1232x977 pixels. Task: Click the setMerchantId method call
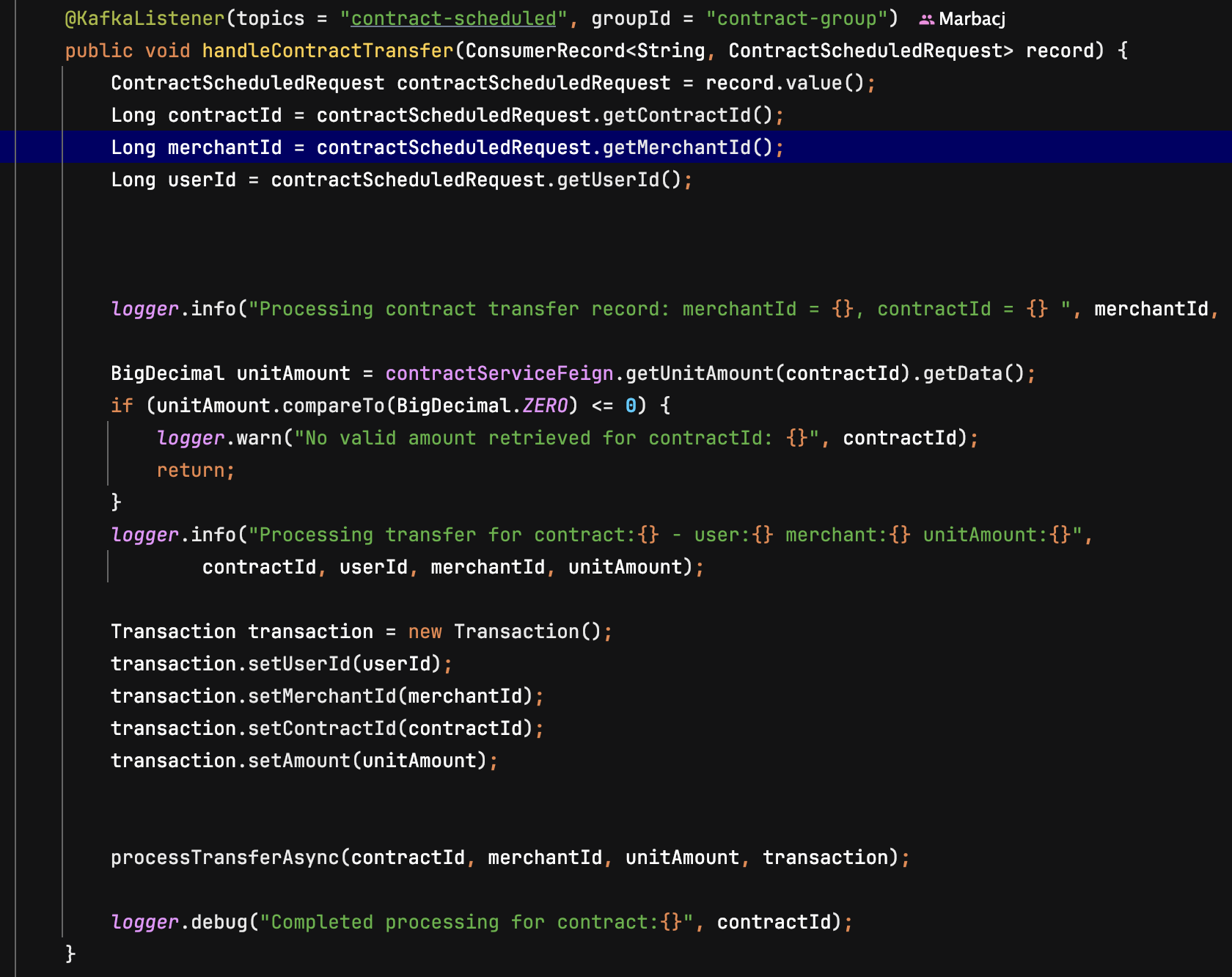pos(322,696)
